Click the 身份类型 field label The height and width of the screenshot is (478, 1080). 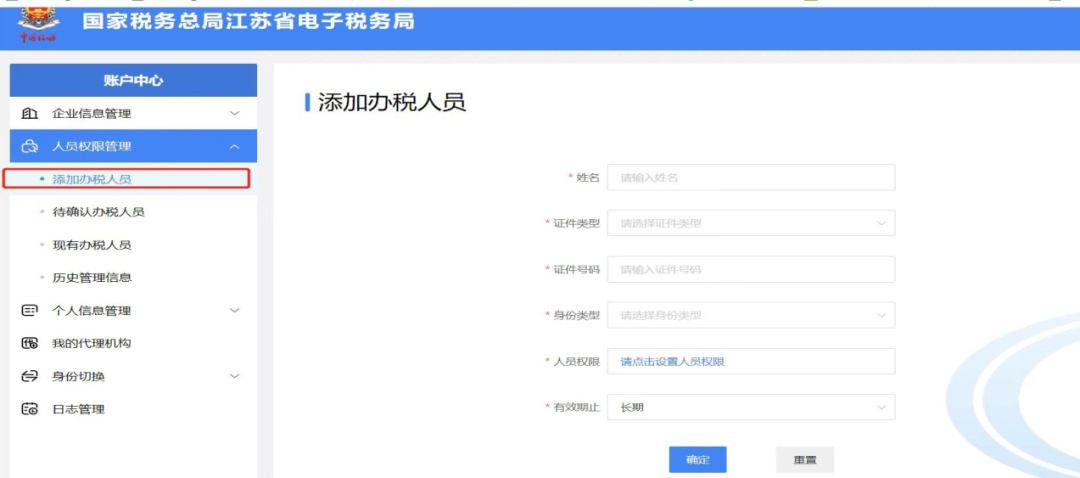(x=577, y=315)
